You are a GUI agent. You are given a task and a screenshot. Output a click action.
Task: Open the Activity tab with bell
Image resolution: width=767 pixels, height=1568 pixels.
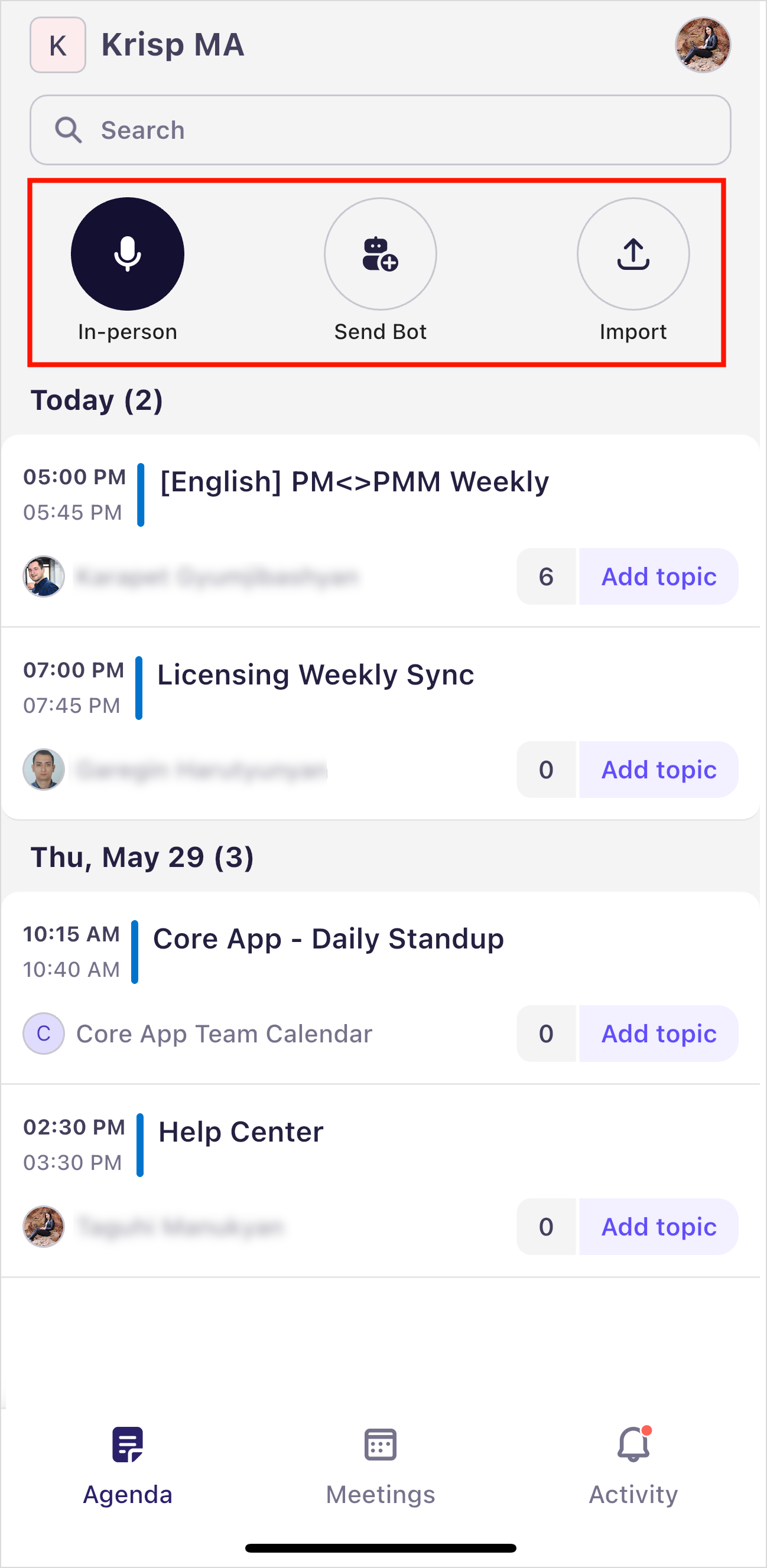[633, 1467]
